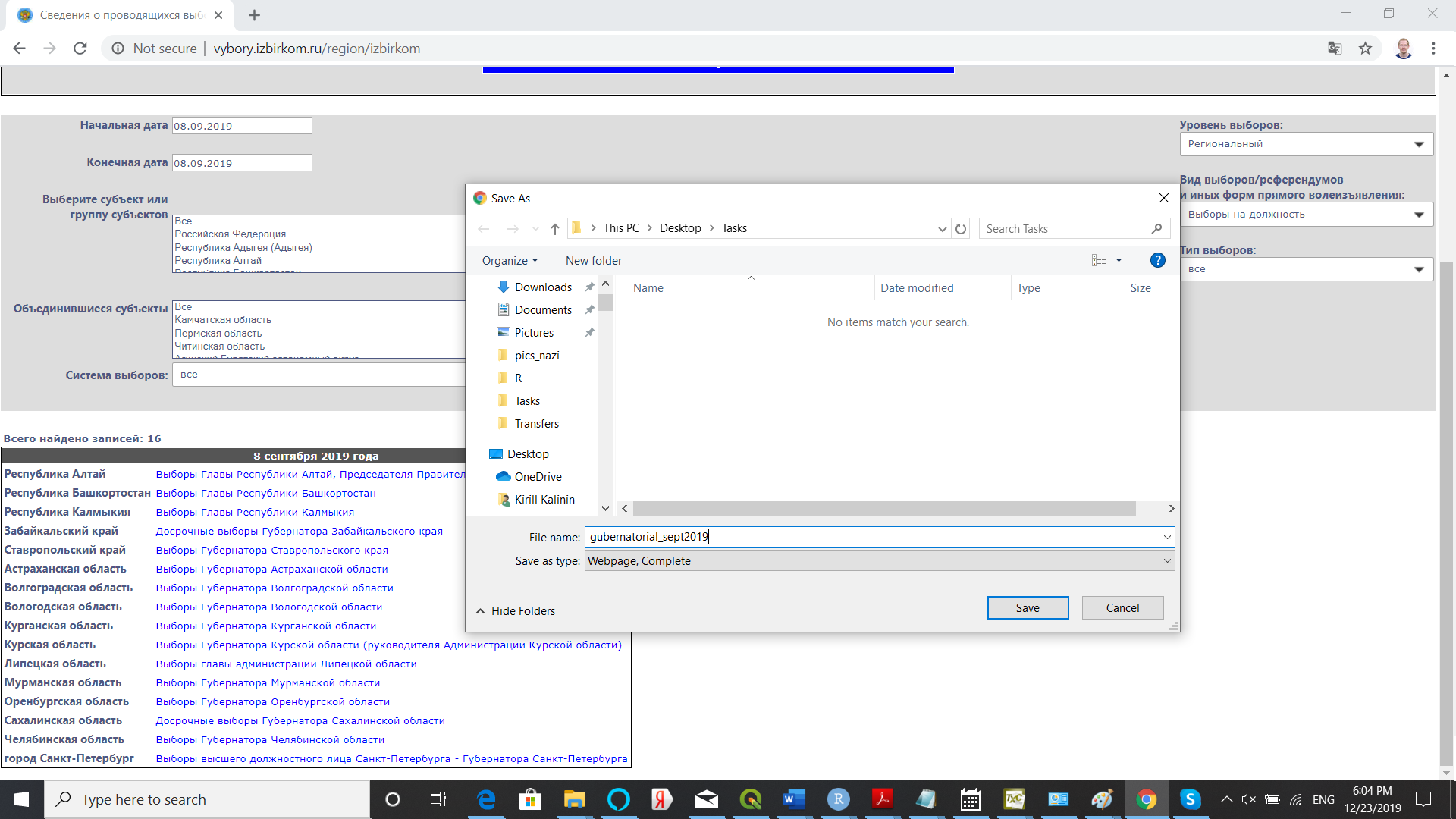Select Downloads in navigation pane
1456x819 pixels.
pyautogui.click(x=543, y=287)
